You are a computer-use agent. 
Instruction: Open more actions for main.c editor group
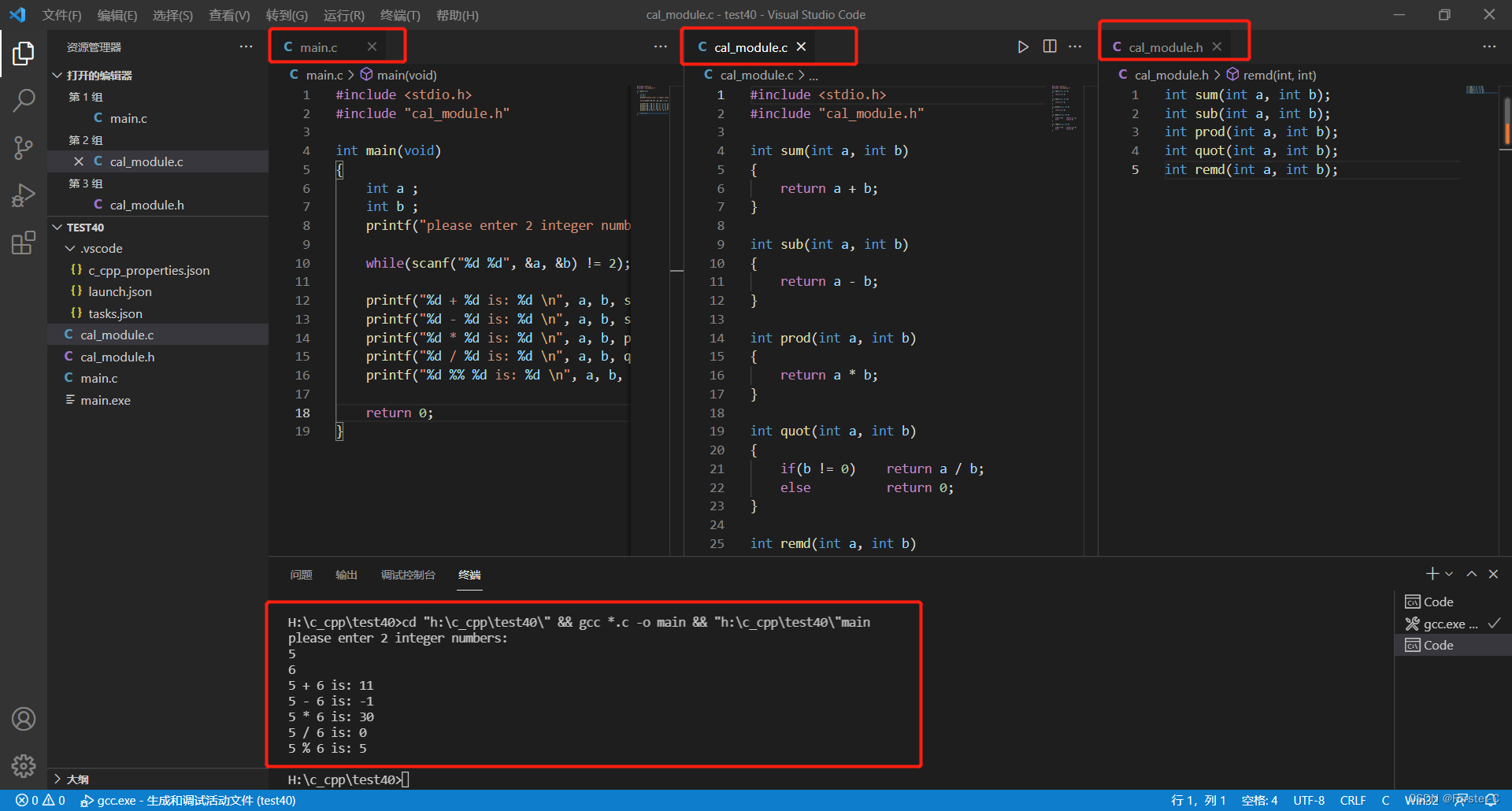point(660,47)
